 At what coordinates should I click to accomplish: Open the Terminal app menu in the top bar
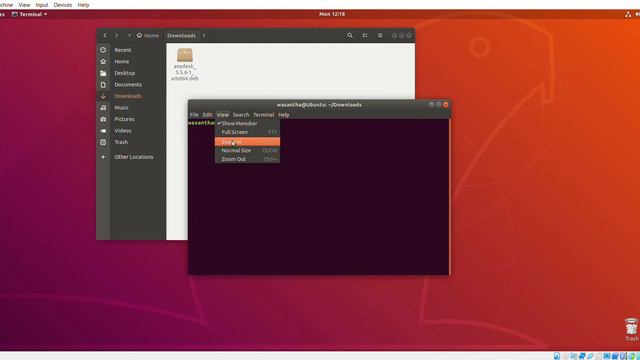pos(29,14)
